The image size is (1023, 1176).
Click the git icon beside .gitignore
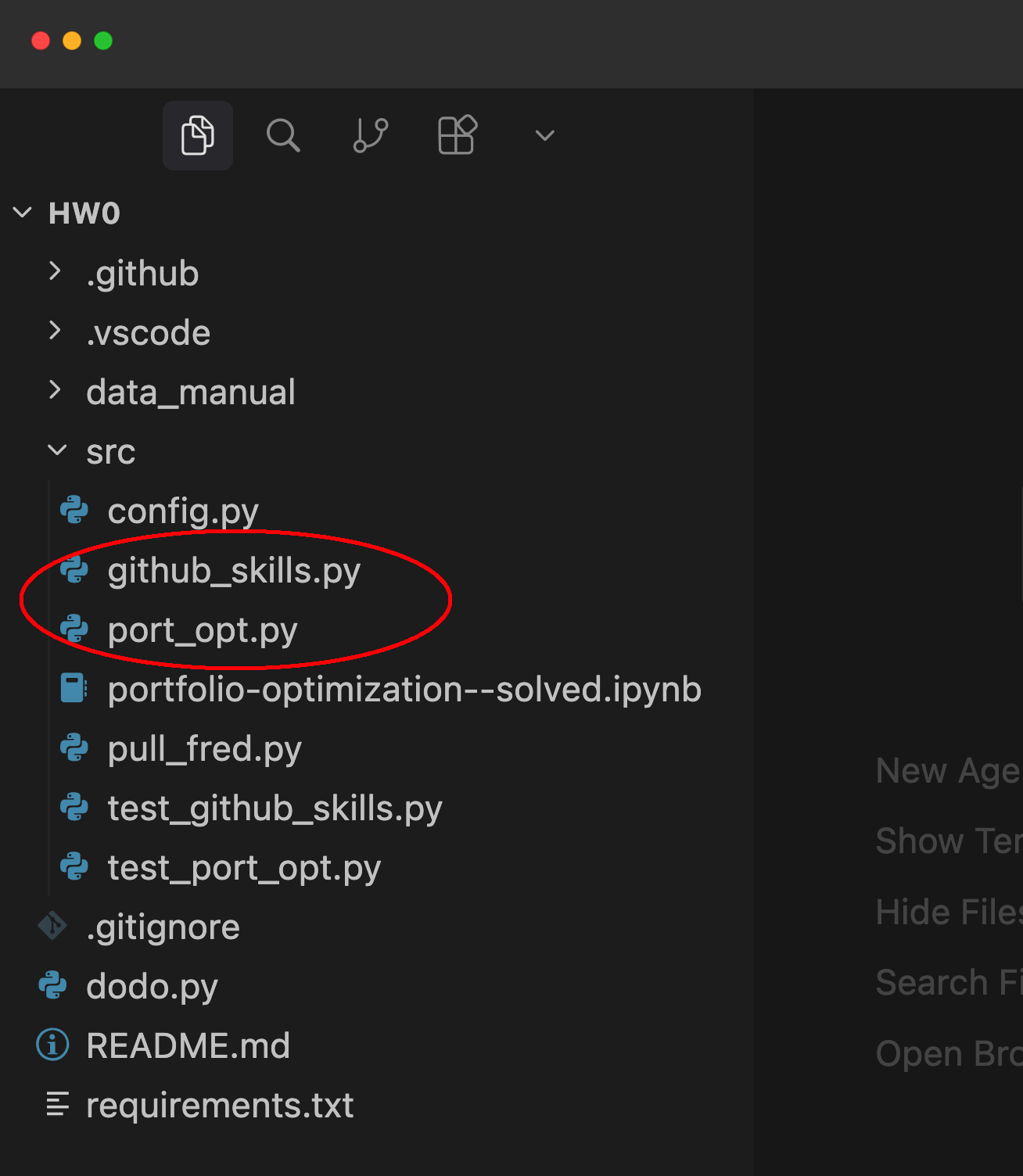tap(52, 927)
